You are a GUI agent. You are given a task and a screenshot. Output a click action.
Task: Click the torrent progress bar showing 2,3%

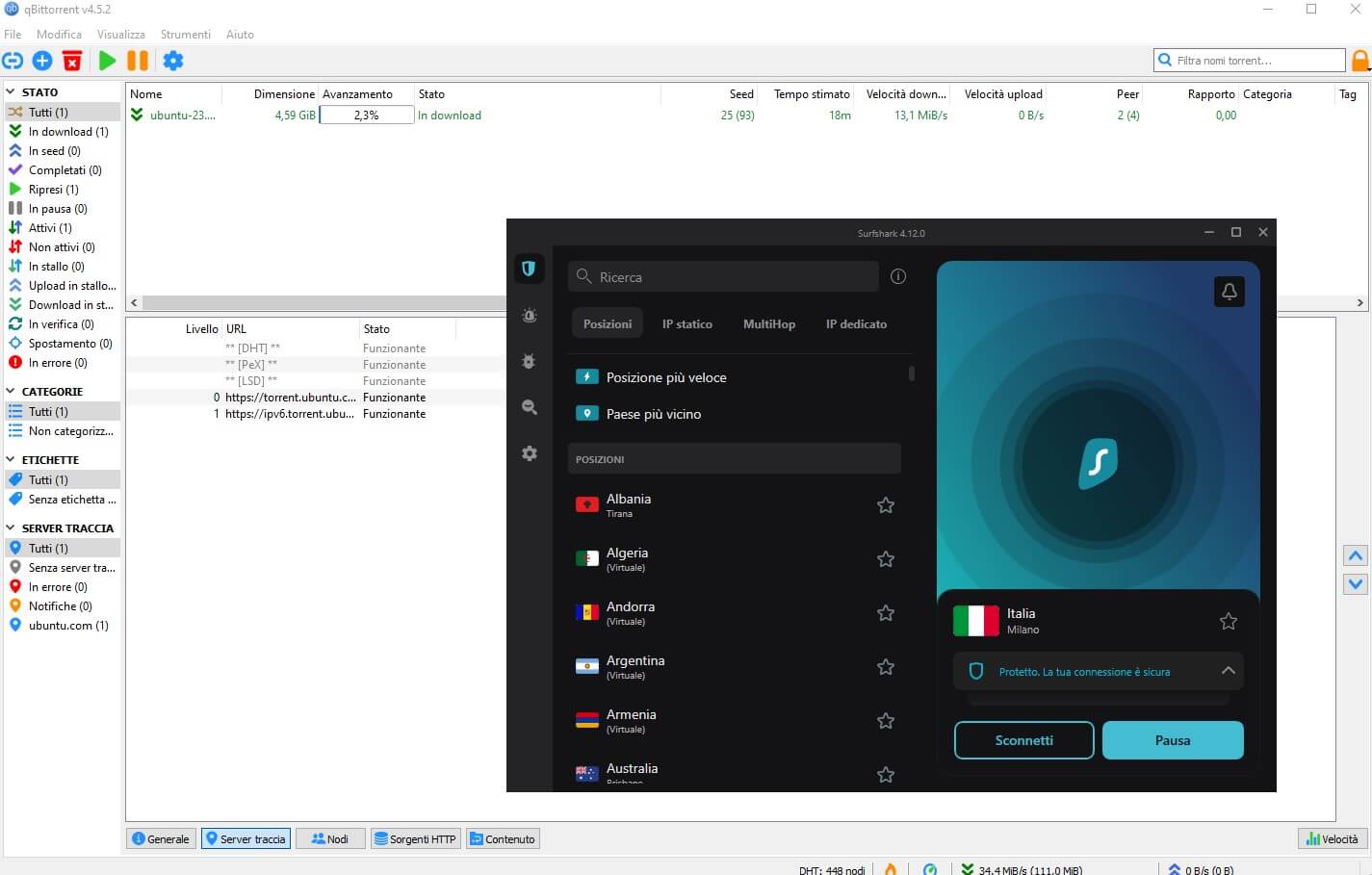(366, 116)
